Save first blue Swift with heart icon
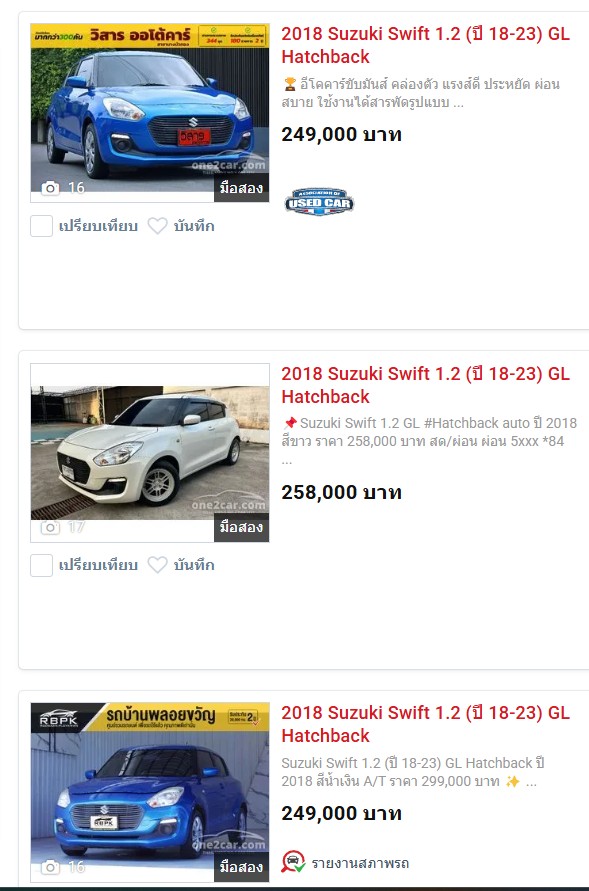This screenshot has width=589, height=891. point(157,226)
